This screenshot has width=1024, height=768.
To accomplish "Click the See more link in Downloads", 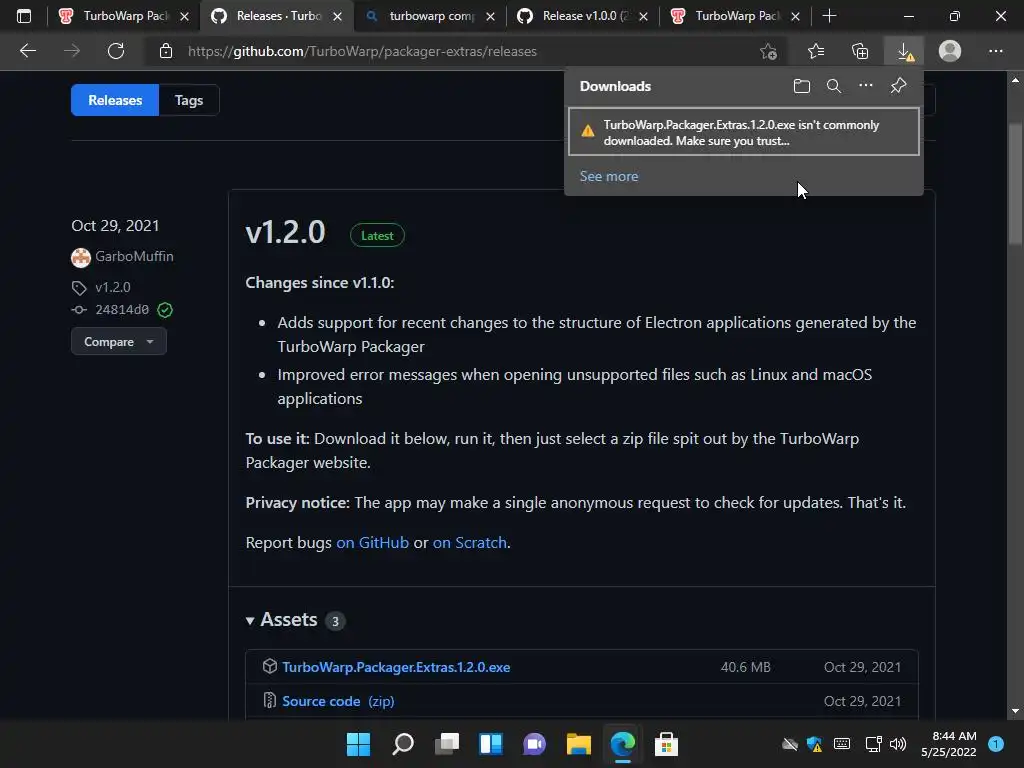I will click(609, 176).
